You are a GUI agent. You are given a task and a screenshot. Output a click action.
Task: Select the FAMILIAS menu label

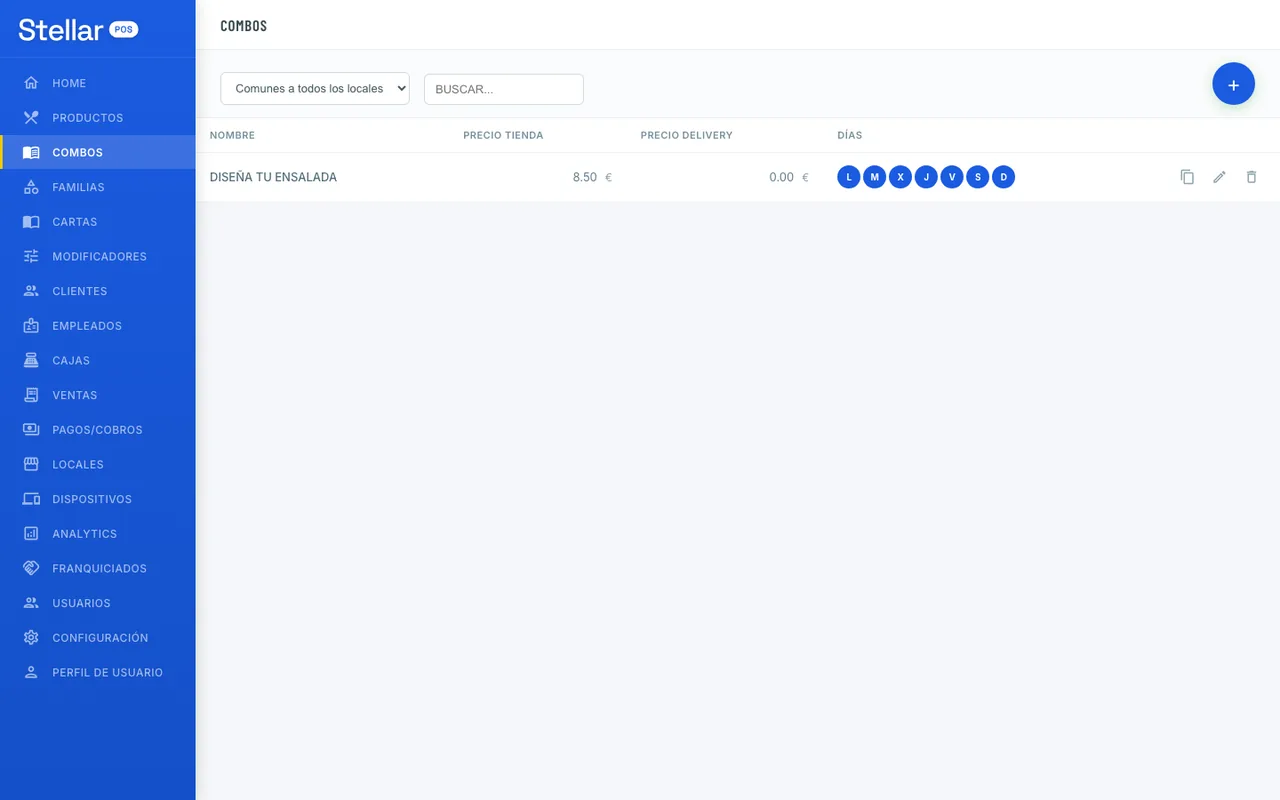click(x=78, y=187)
